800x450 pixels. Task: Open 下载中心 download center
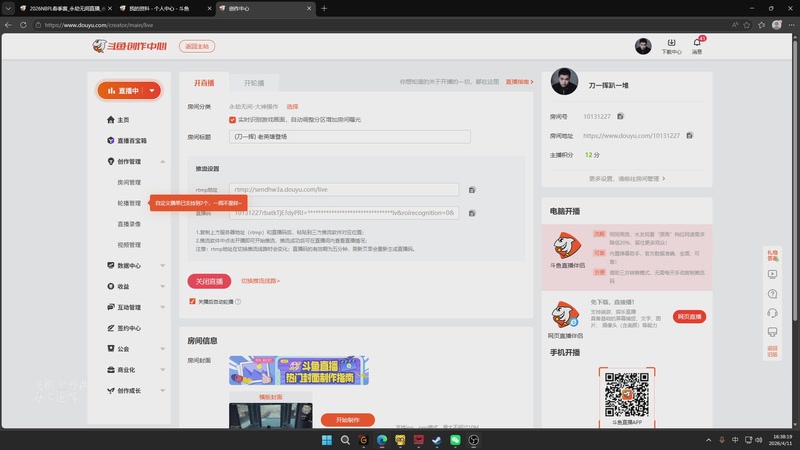[x=671, y=46]
